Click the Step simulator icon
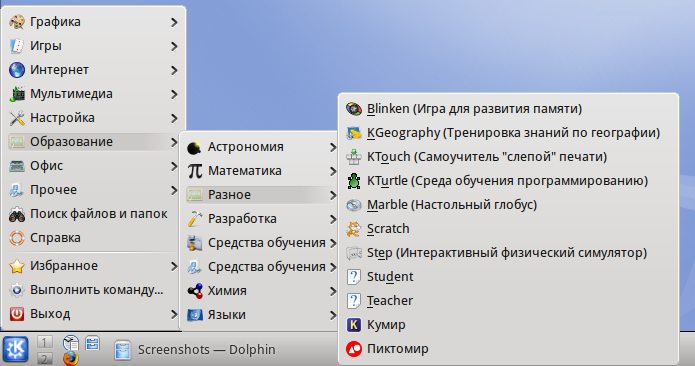The image size is (695, 366). tap(354, 253)
